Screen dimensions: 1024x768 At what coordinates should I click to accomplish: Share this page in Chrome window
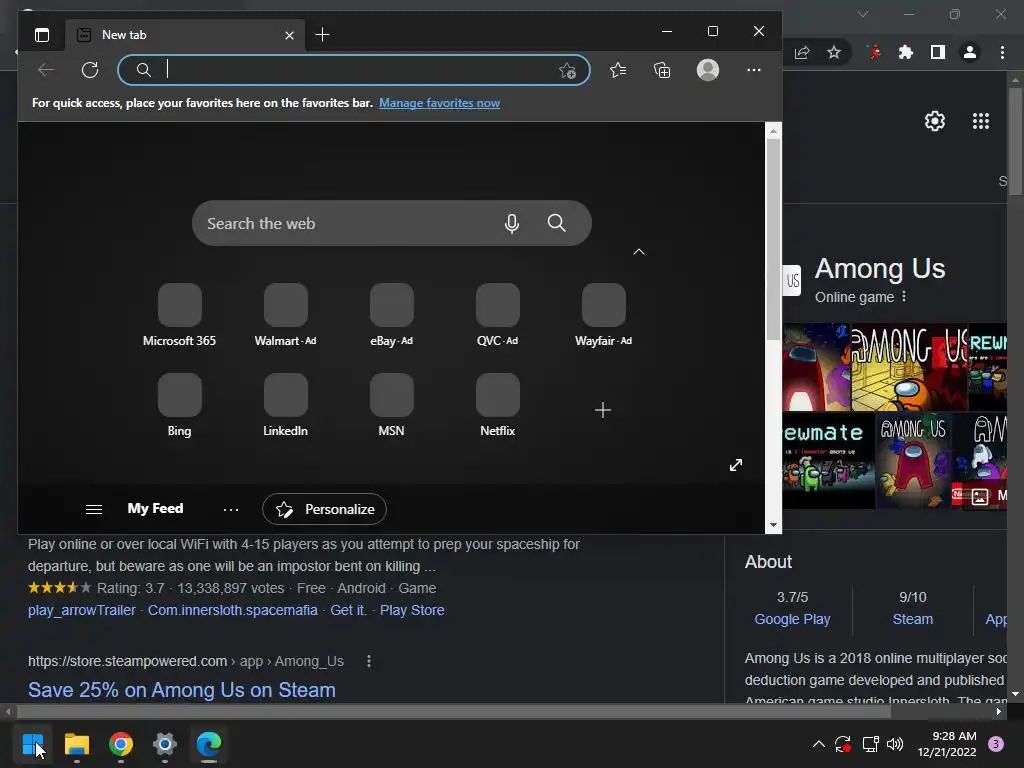coord(802,53)
